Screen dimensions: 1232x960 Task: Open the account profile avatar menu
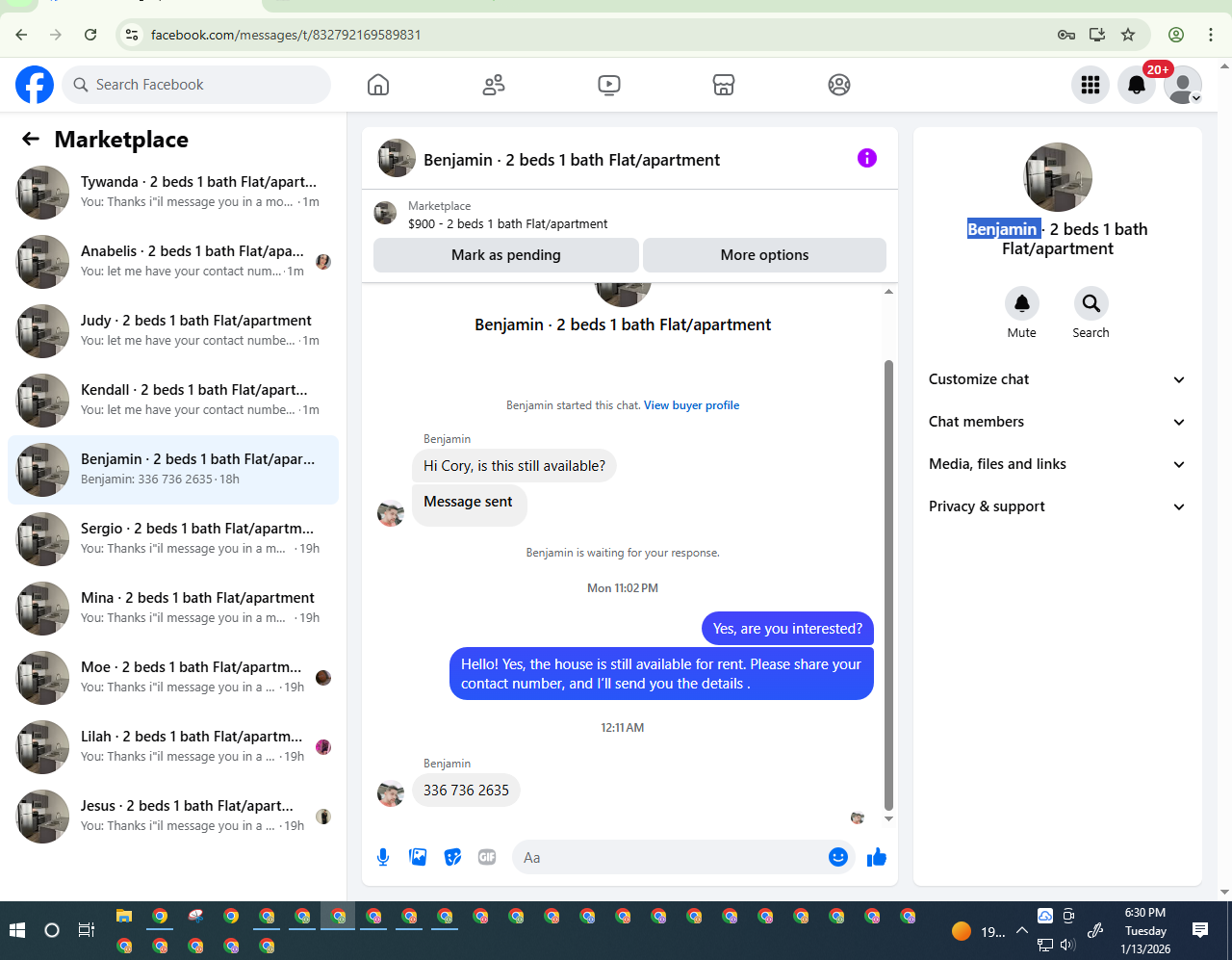point(1183,85)
